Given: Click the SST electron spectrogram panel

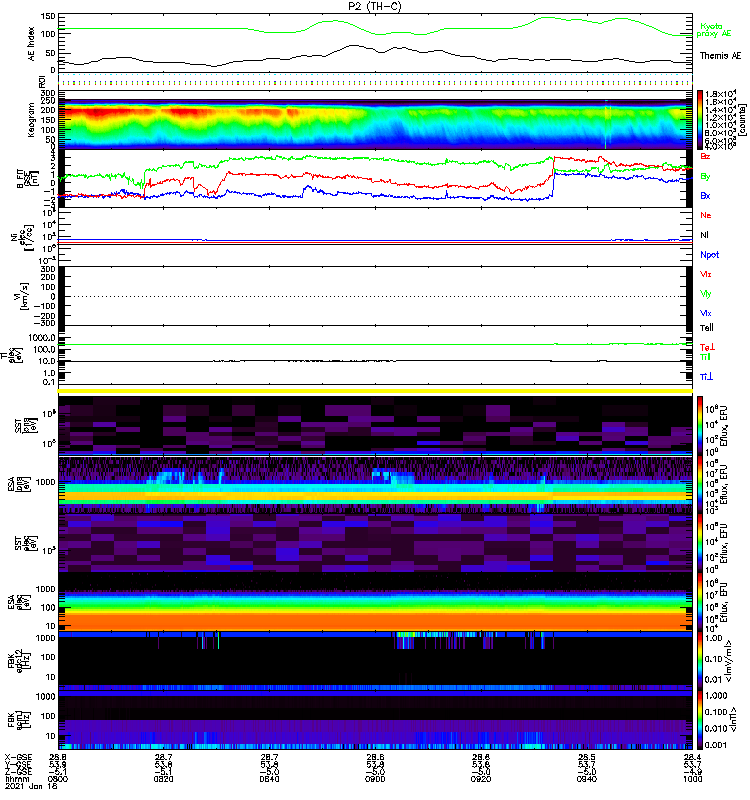Looking at the screenshot, I should pyautogui.click(x=376, y=543).
